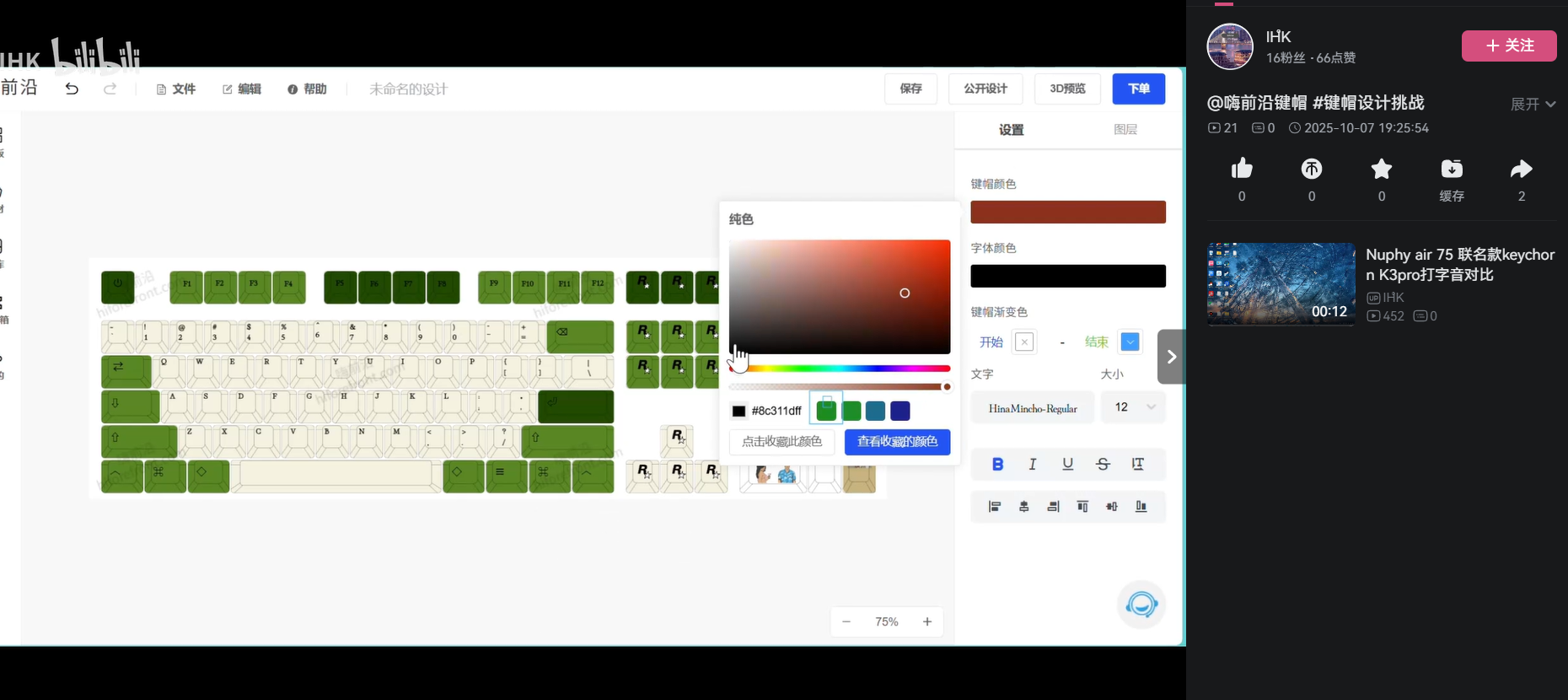Open the customer support chat bubble
This screenshot has height=700, width=1568.
tap(1141, 604)
